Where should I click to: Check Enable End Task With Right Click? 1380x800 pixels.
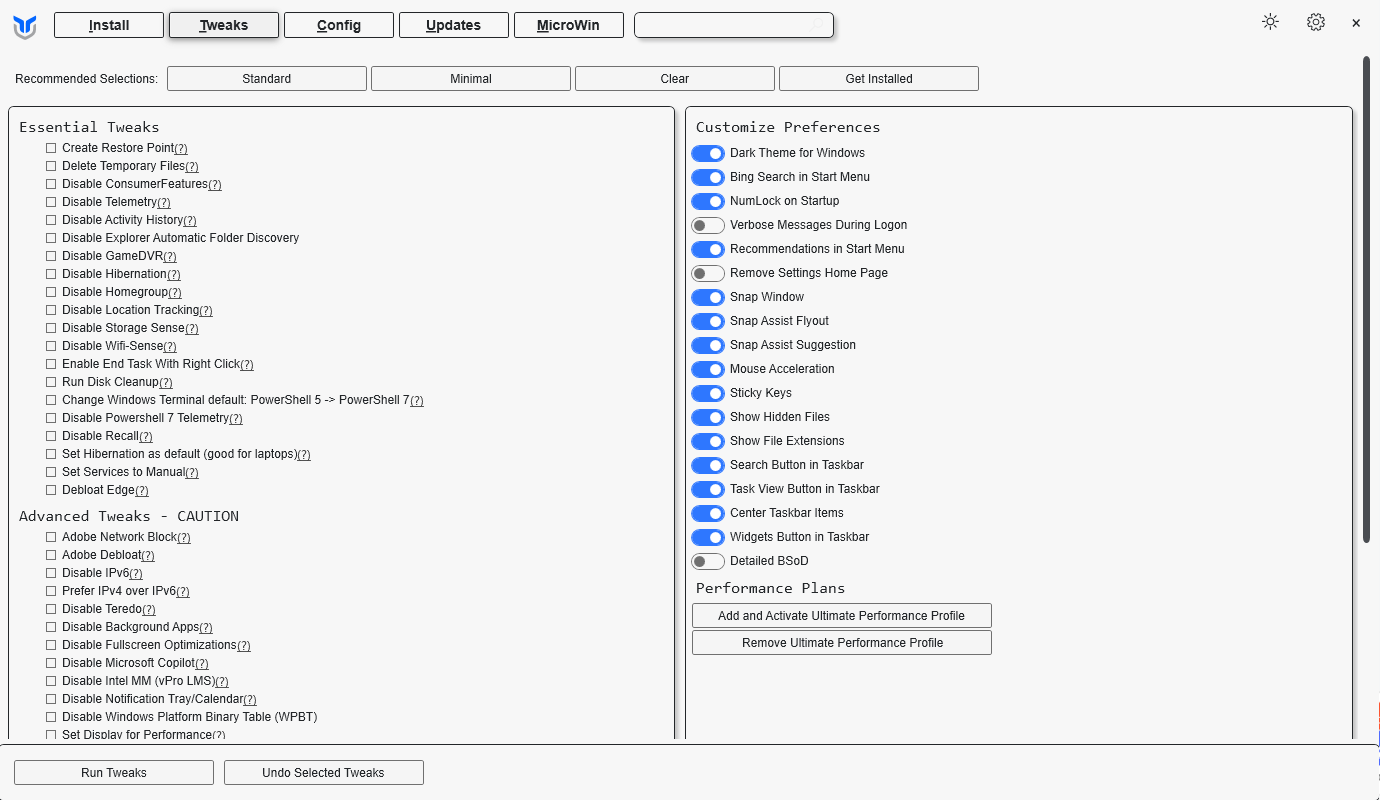tap(51, 364)
